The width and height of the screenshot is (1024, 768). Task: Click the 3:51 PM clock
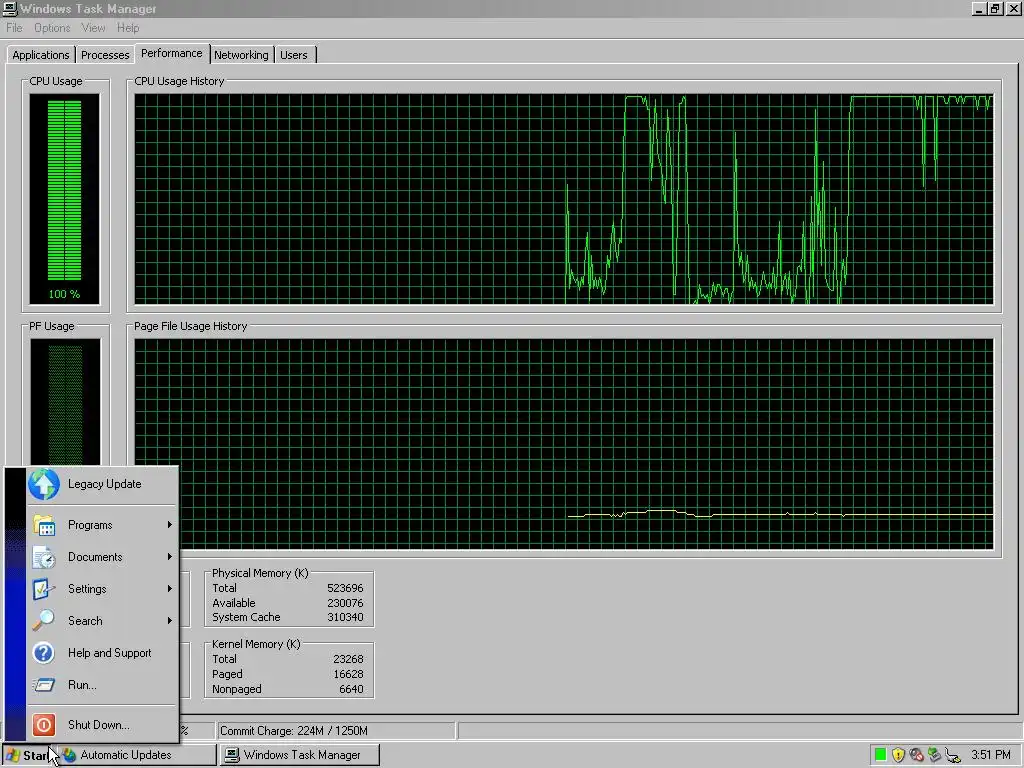[x=991, y=755]
